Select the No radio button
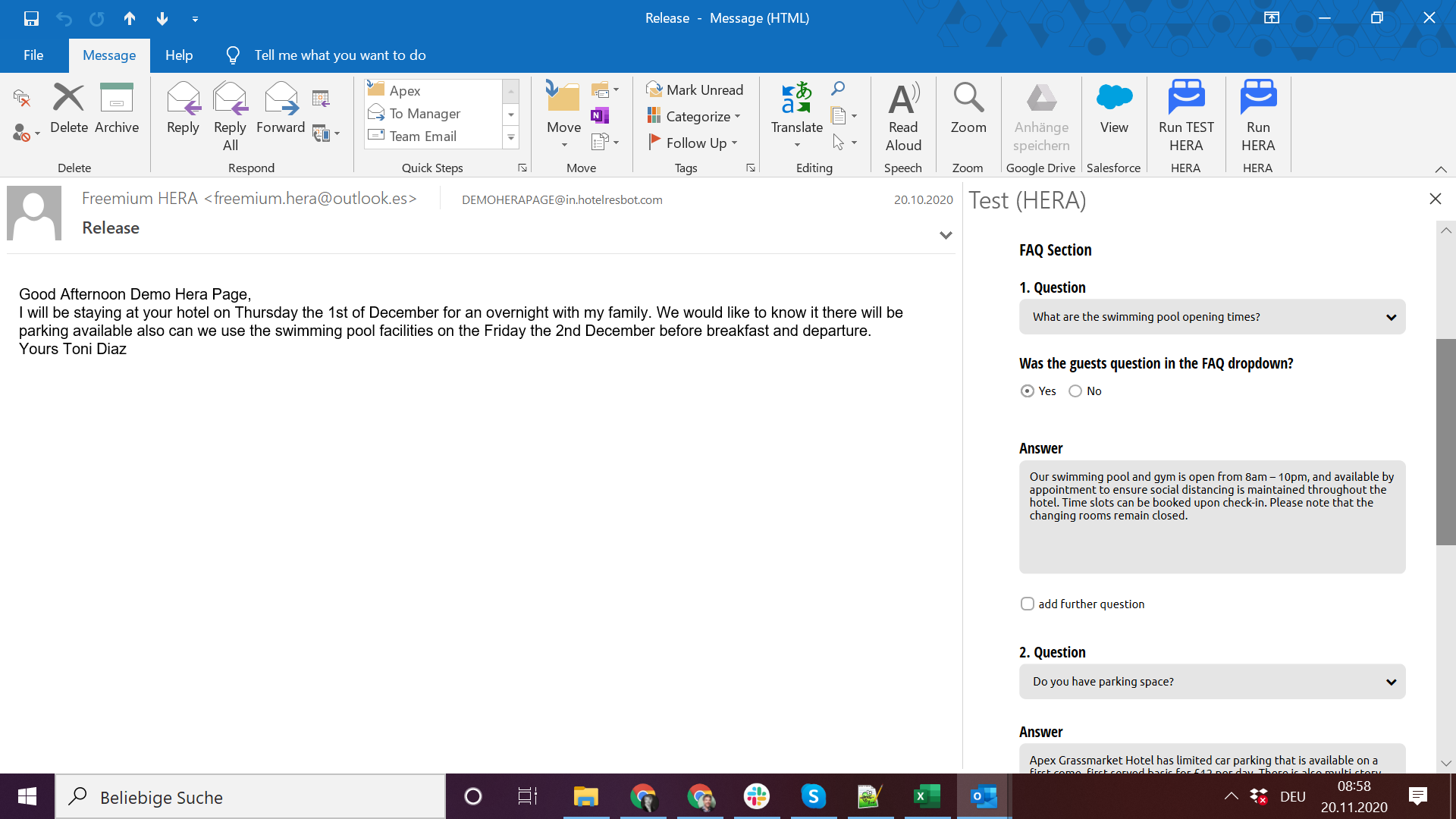Viewport: 1456px width, 819px height. (1075, 391)
